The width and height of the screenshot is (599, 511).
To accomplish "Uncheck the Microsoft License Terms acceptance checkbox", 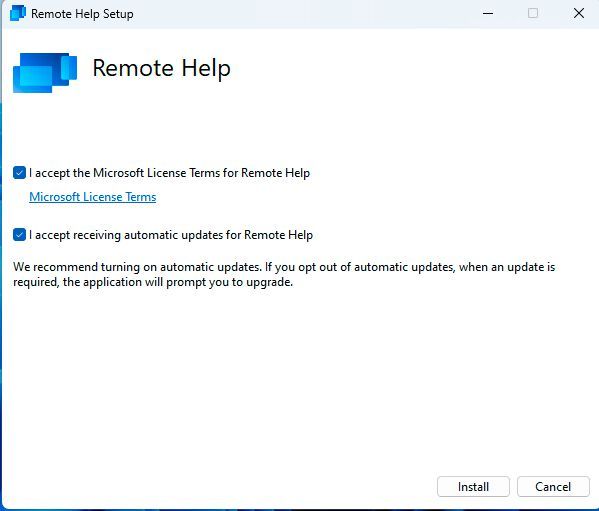I will point(19,173).
